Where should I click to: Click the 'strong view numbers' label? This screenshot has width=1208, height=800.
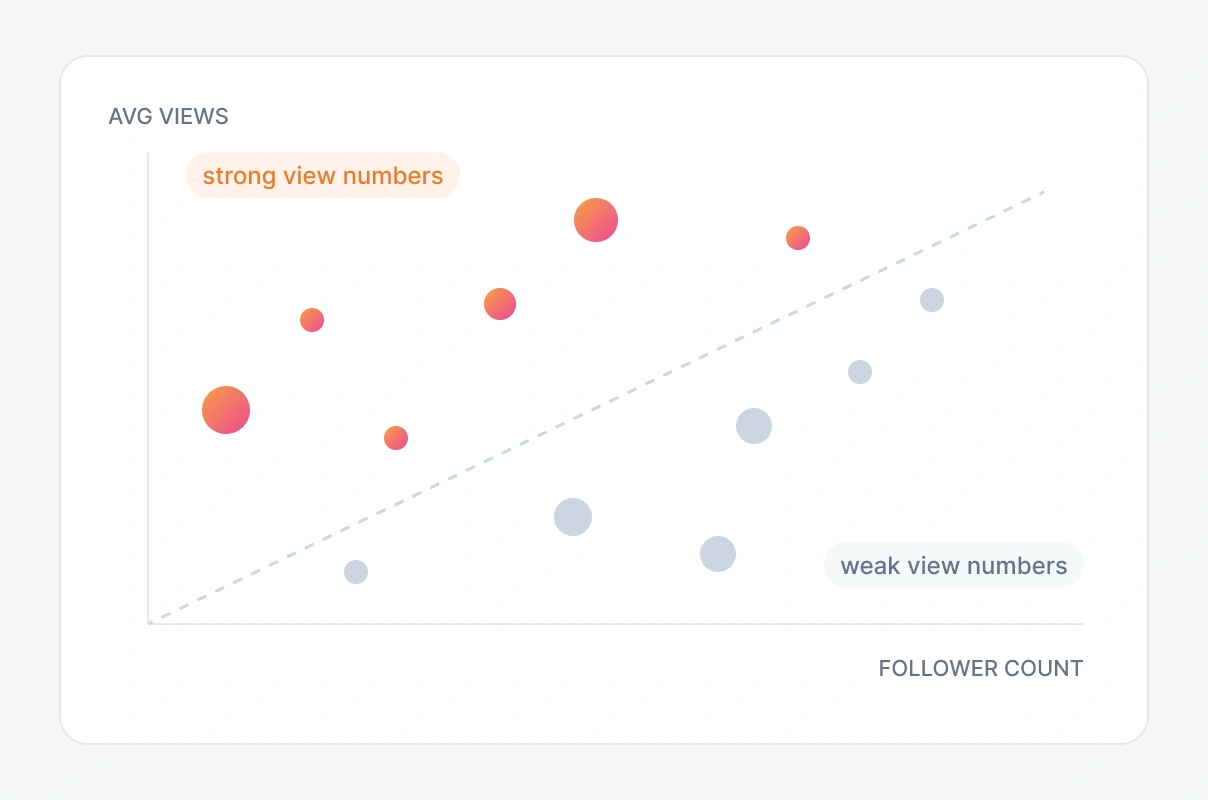[323, 176]
